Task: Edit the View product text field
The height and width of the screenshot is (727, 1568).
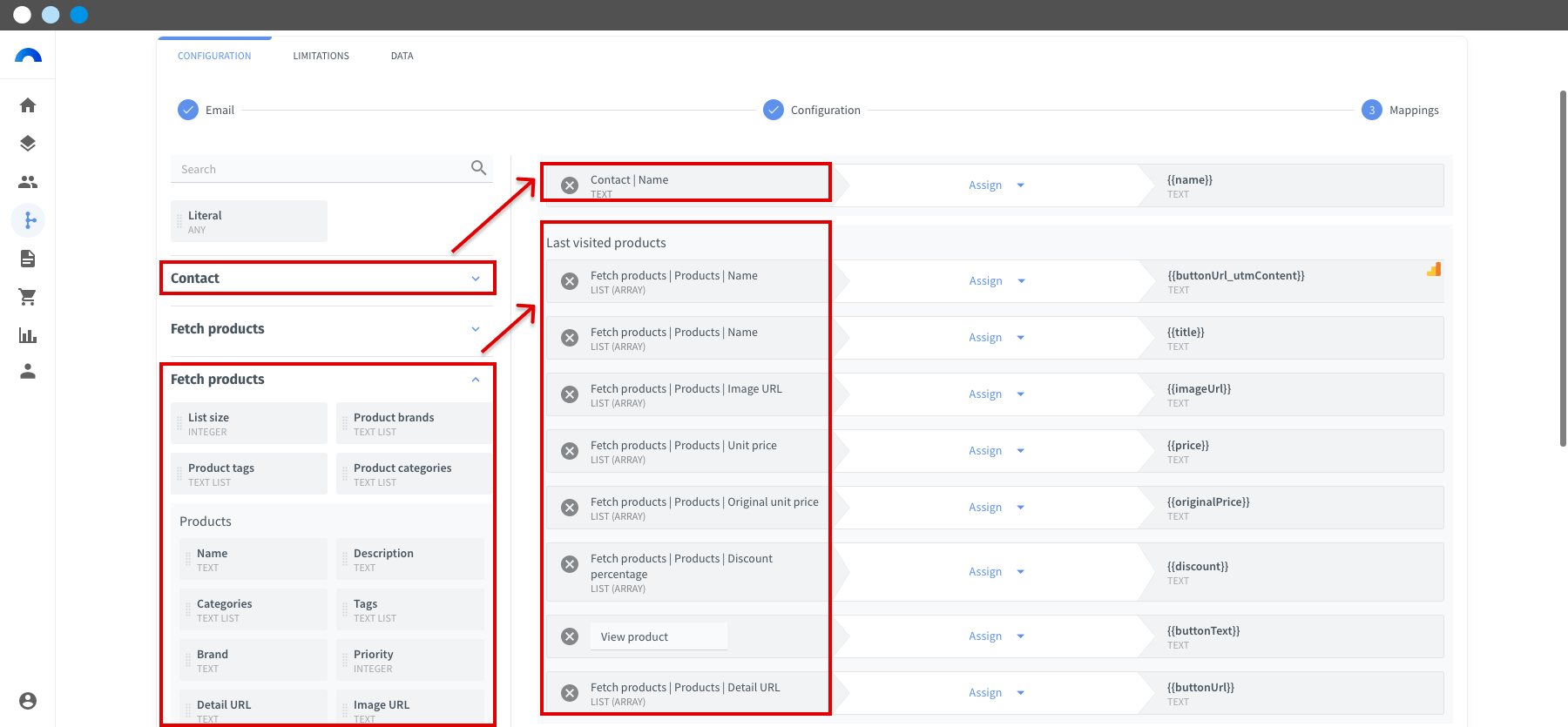Action: click(x=659, y=636)
